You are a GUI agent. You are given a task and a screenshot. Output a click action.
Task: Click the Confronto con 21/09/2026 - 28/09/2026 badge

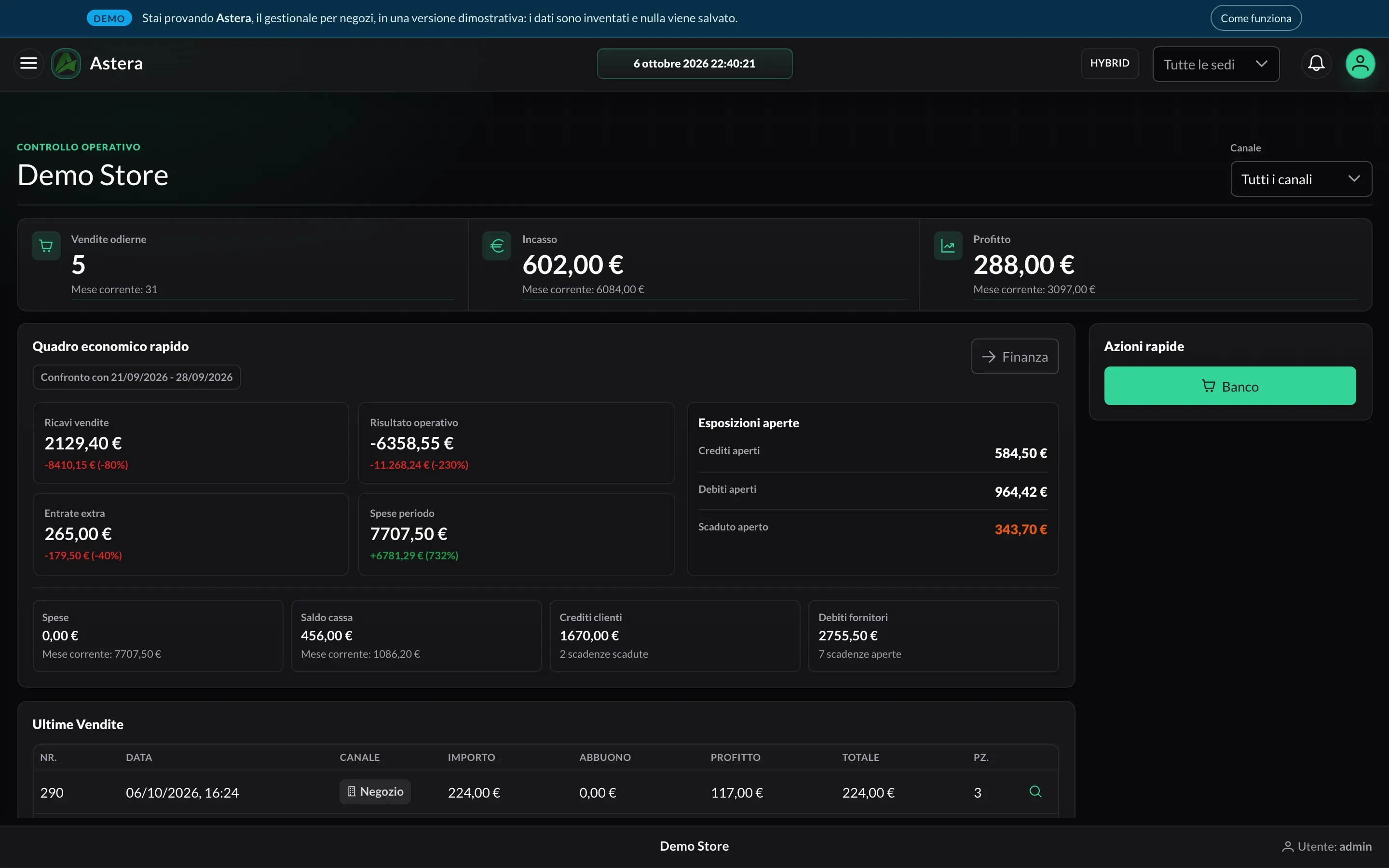click(136, 377)
